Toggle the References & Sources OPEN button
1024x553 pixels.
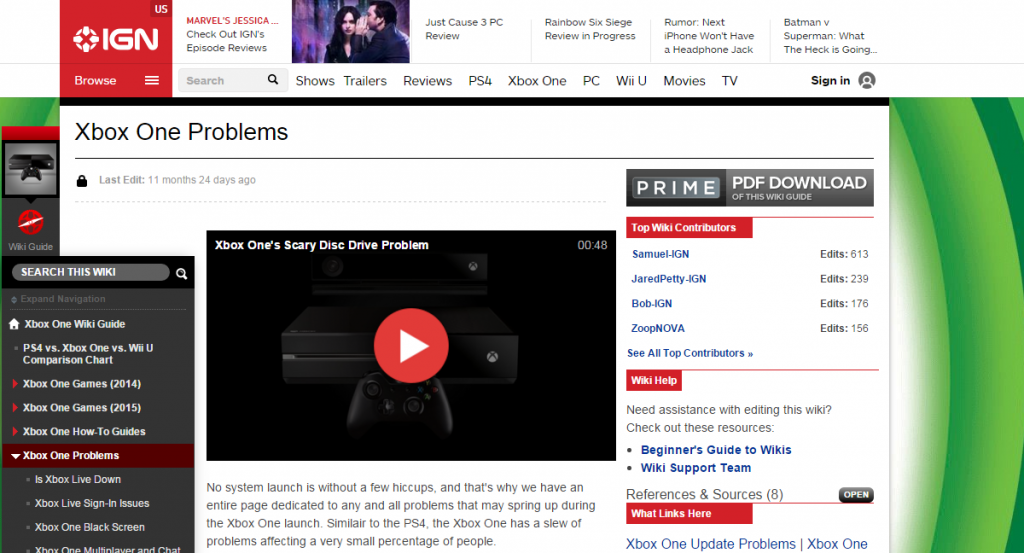[x=855, y=494]
